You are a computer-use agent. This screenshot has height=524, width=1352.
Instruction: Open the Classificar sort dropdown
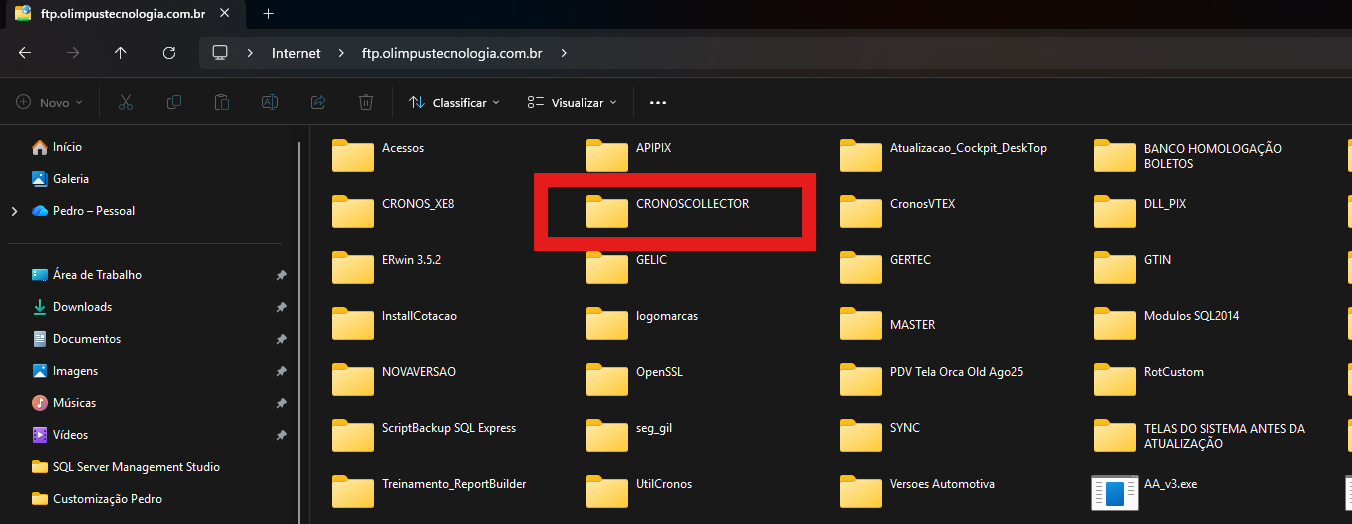pyautogui.click(x=456, y=102)
